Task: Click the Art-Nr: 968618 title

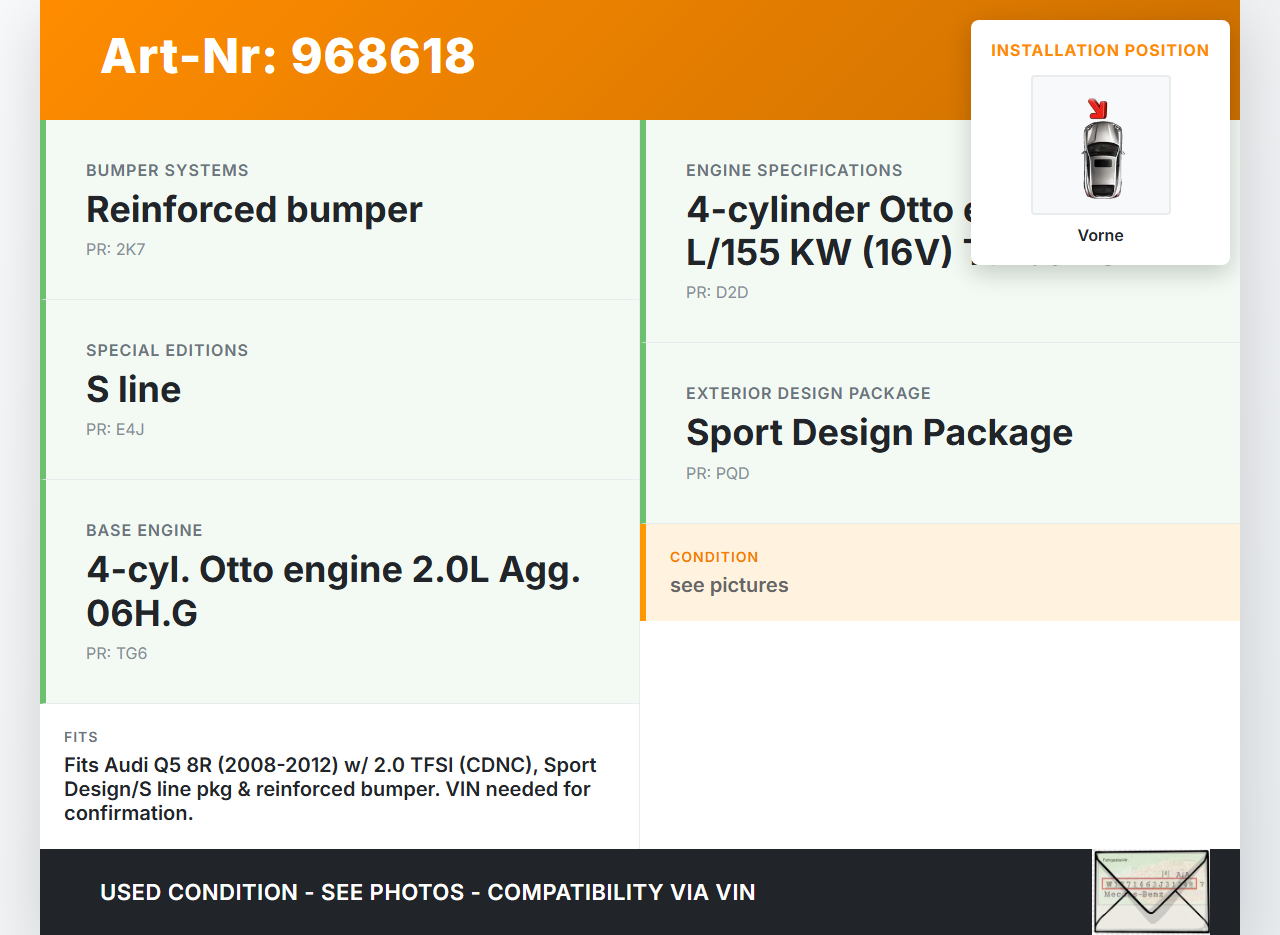Action: click(288, 56)
